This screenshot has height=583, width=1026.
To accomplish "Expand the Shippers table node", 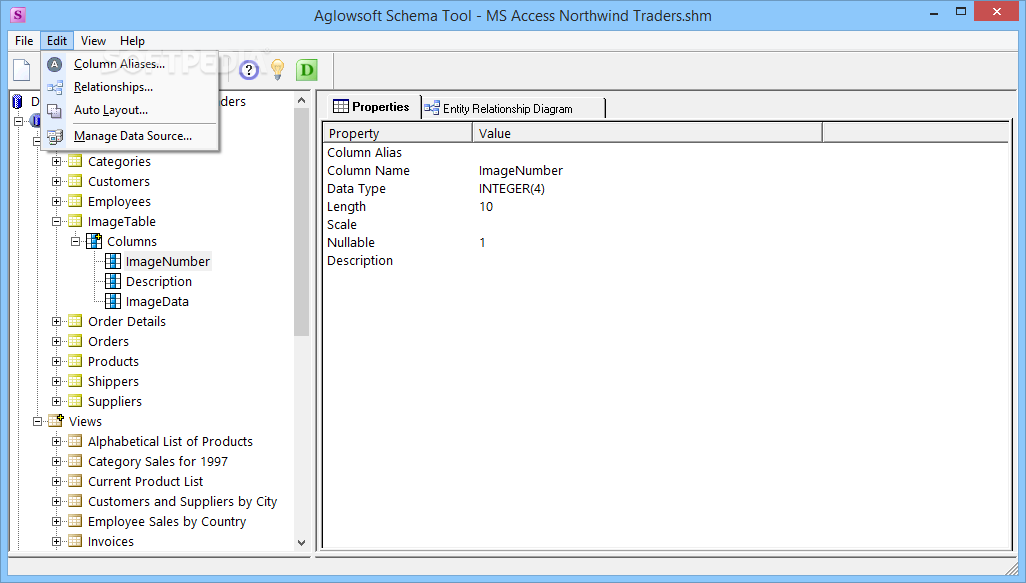I will click(x=57, y=381).
